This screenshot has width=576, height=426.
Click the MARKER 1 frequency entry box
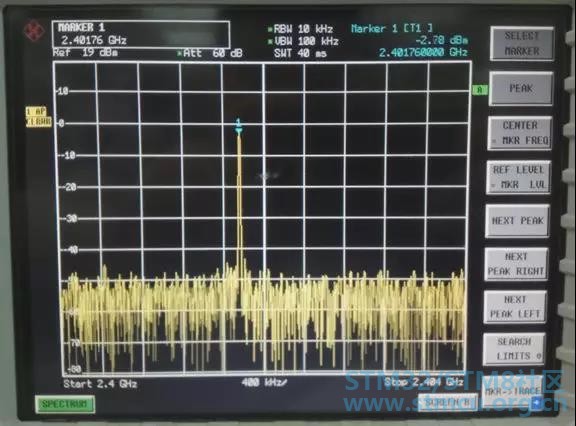[x=141, y=34]
